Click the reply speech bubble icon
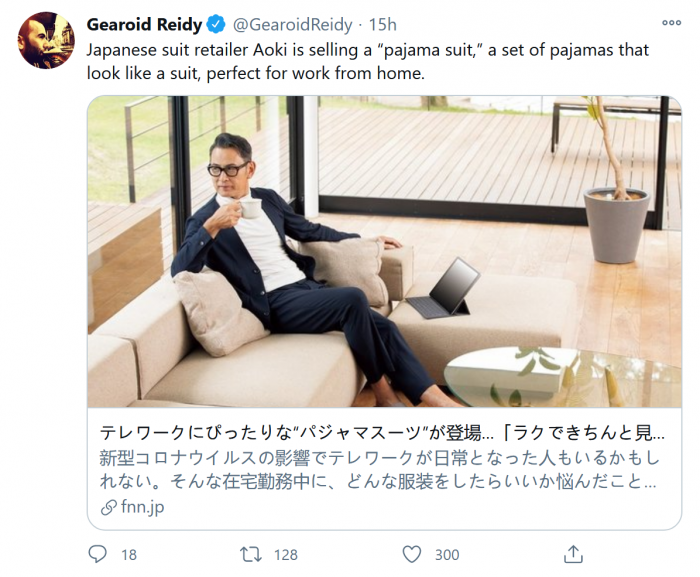This screenshot has width=700, height=577. [97, 554]
